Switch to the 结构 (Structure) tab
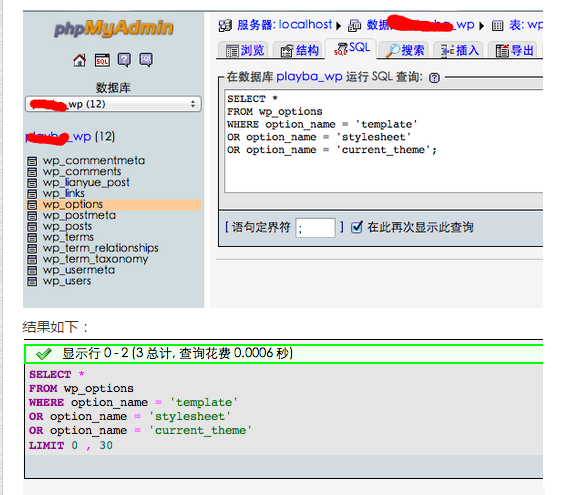The height and width of the screenshot is (495, 565). click(300, 50)
